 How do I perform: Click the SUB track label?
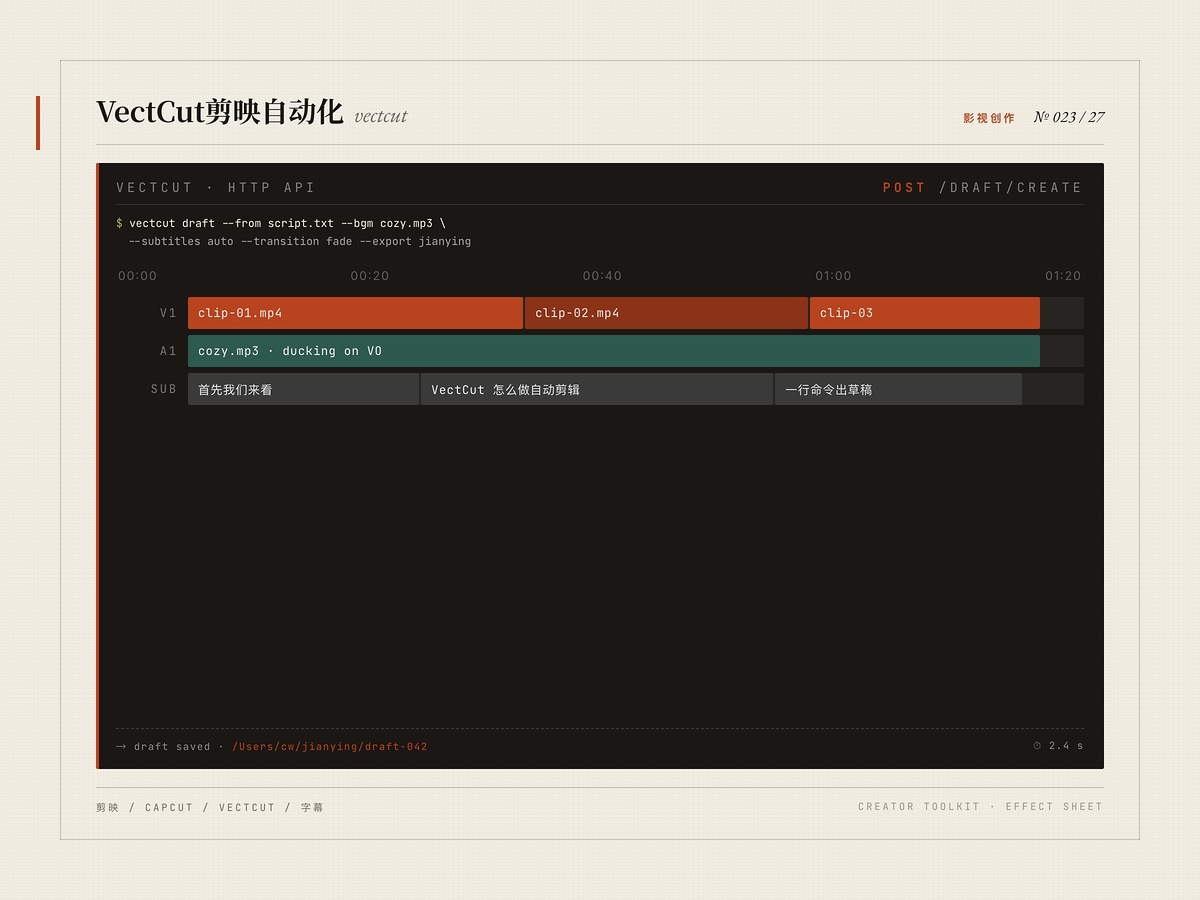coord(164,389)
